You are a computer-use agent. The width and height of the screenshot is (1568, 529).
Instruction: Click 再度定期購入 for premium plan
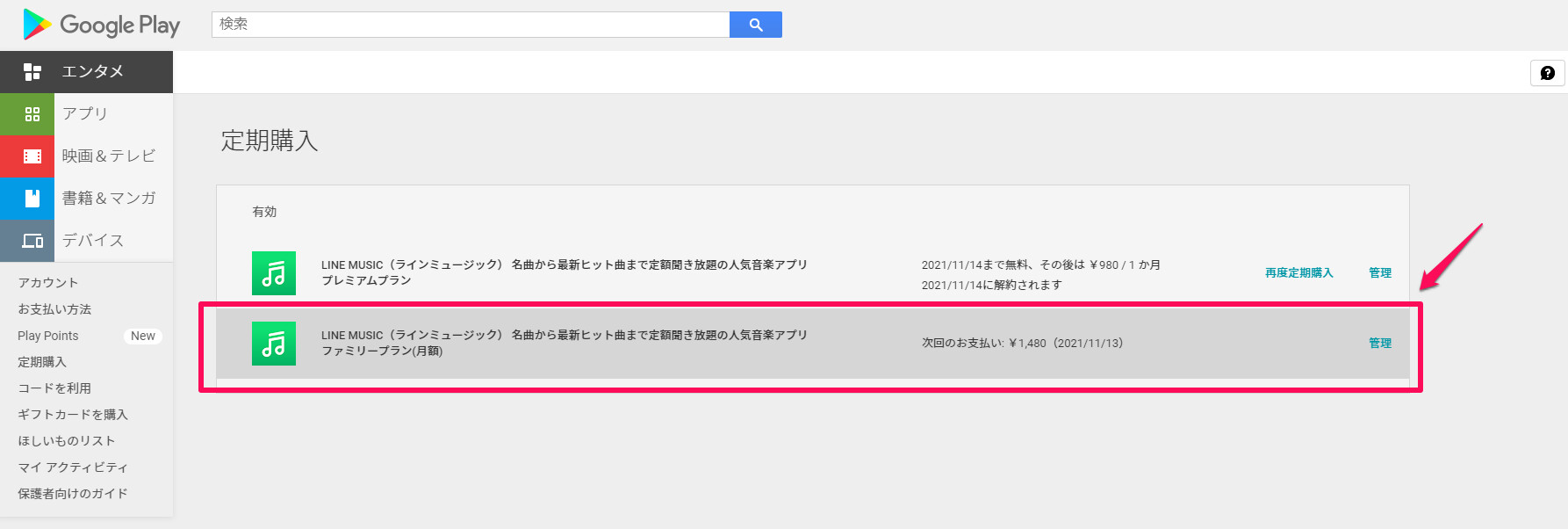coord(1299,273)
